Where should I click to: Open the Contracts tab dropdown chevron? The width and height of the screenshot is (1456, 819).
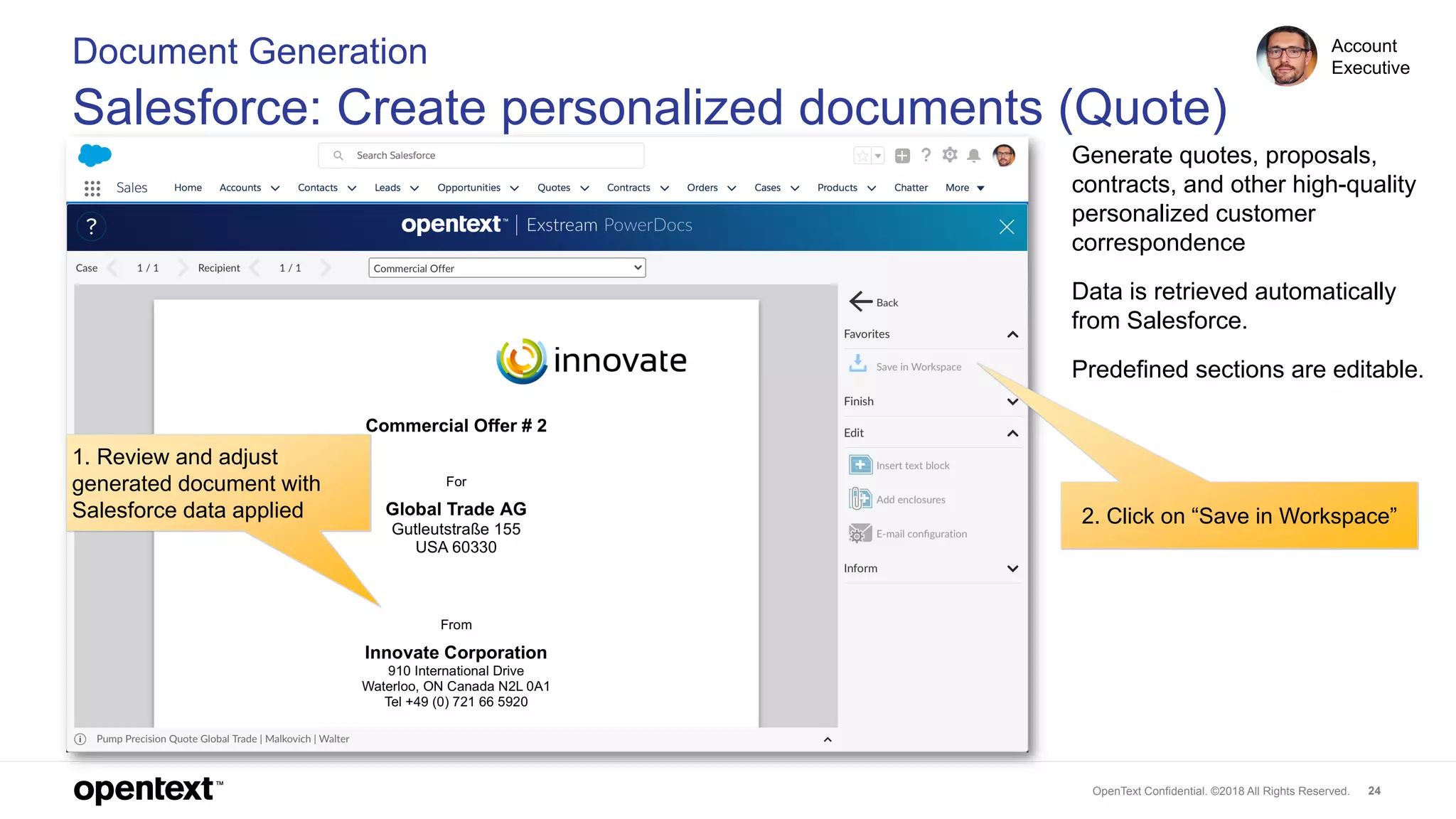coord(665,188)
